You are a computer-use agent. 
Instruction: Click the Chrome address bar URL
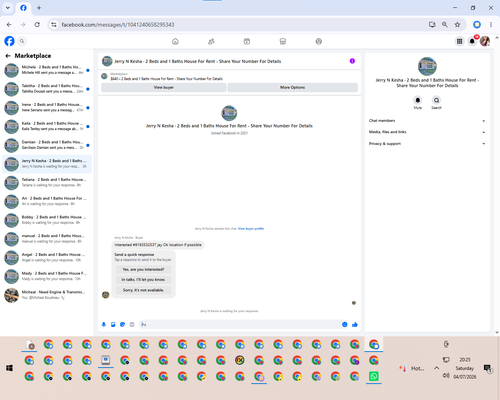118,25
